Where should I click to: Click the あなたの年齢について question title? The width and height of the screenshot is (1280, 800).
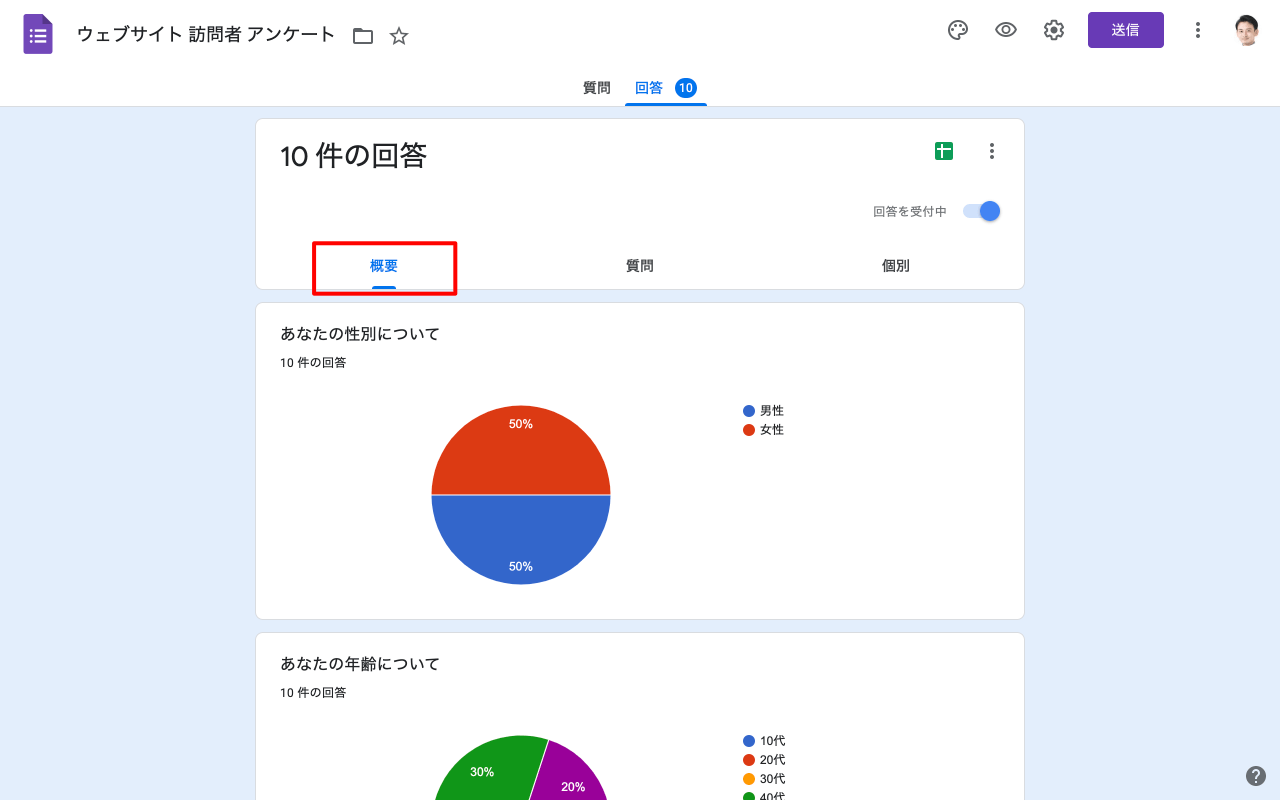(360, 664)
